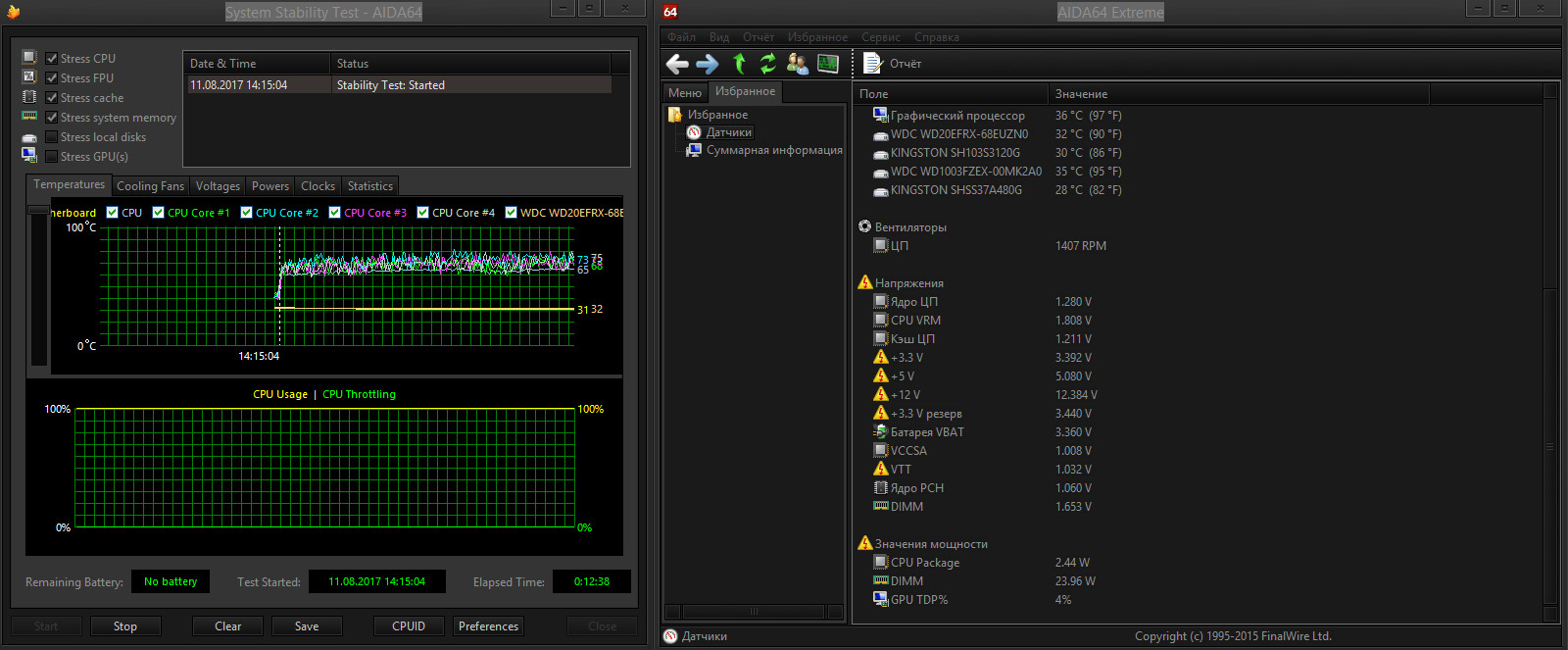The image size is (1568, 650).
Task: Click the green up-level arrow icon
Action: [739, 64]
